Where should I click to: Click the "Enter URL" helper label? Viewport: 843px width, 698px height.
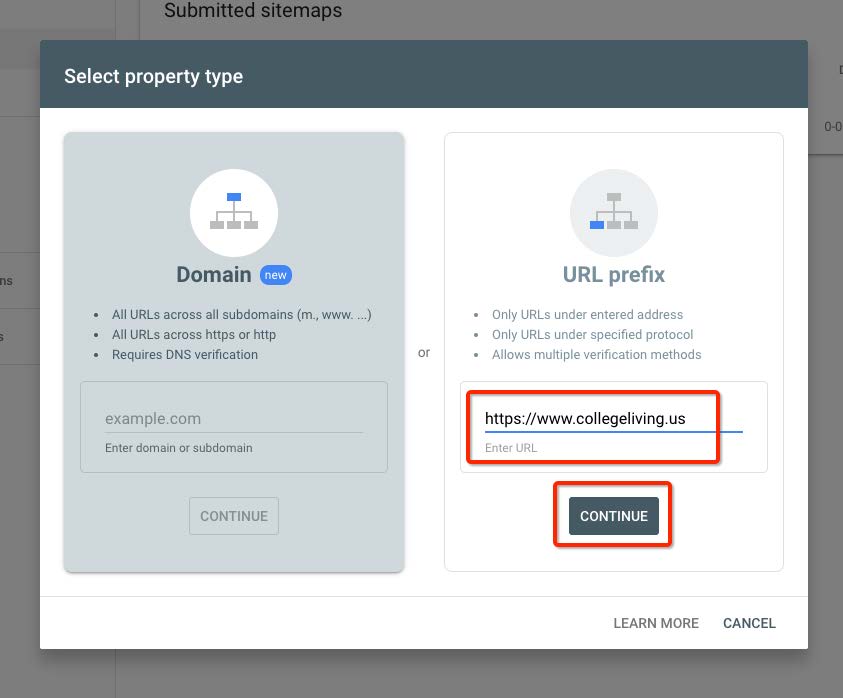(511, 447)
